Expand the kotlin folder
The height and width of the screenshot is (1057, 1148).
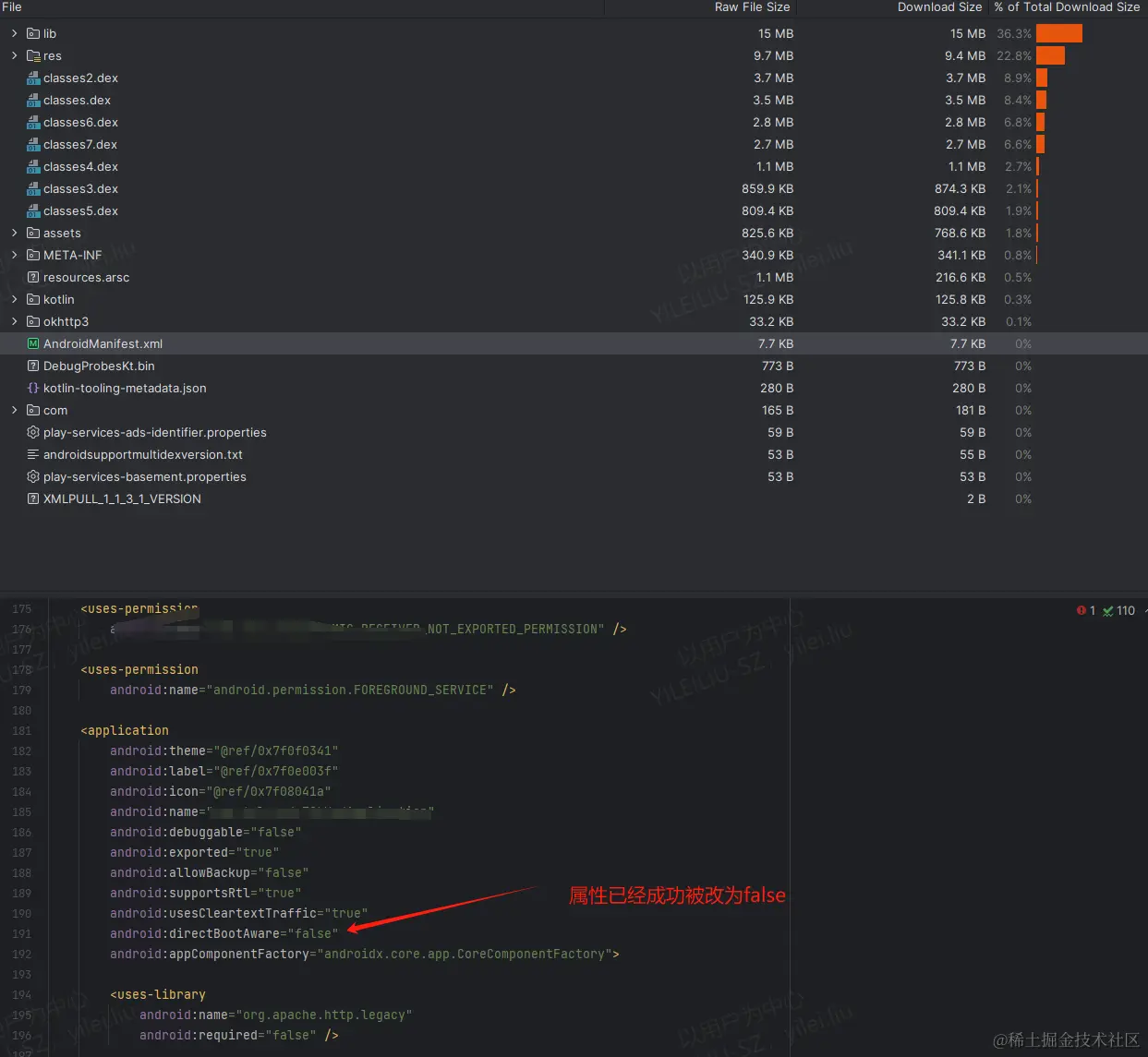click(x=14, y=299)
